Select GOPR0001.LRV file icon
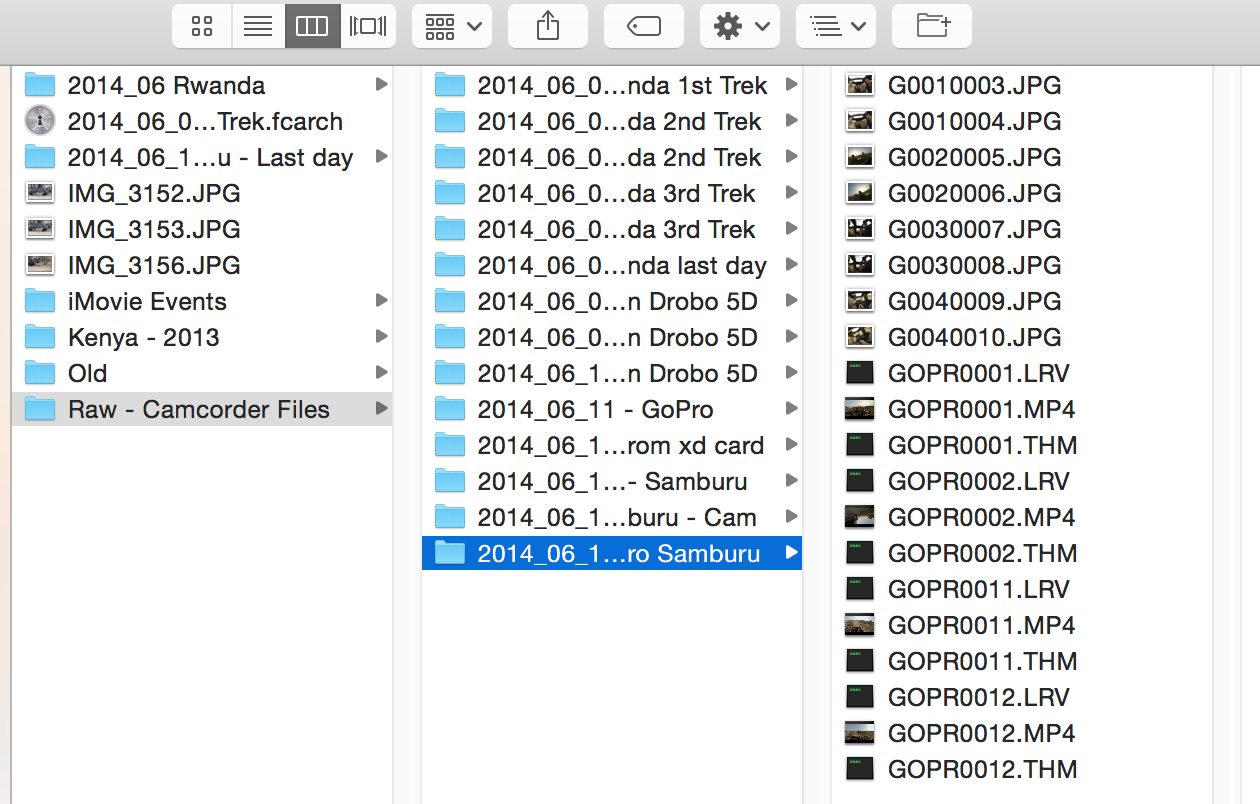Screen dimensions: 1260x804 [x=860, y=373]
